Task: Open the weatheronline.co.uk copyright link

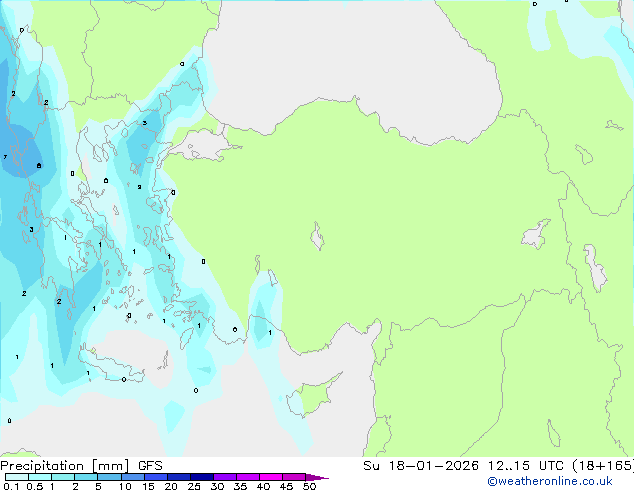Action: 550,481
